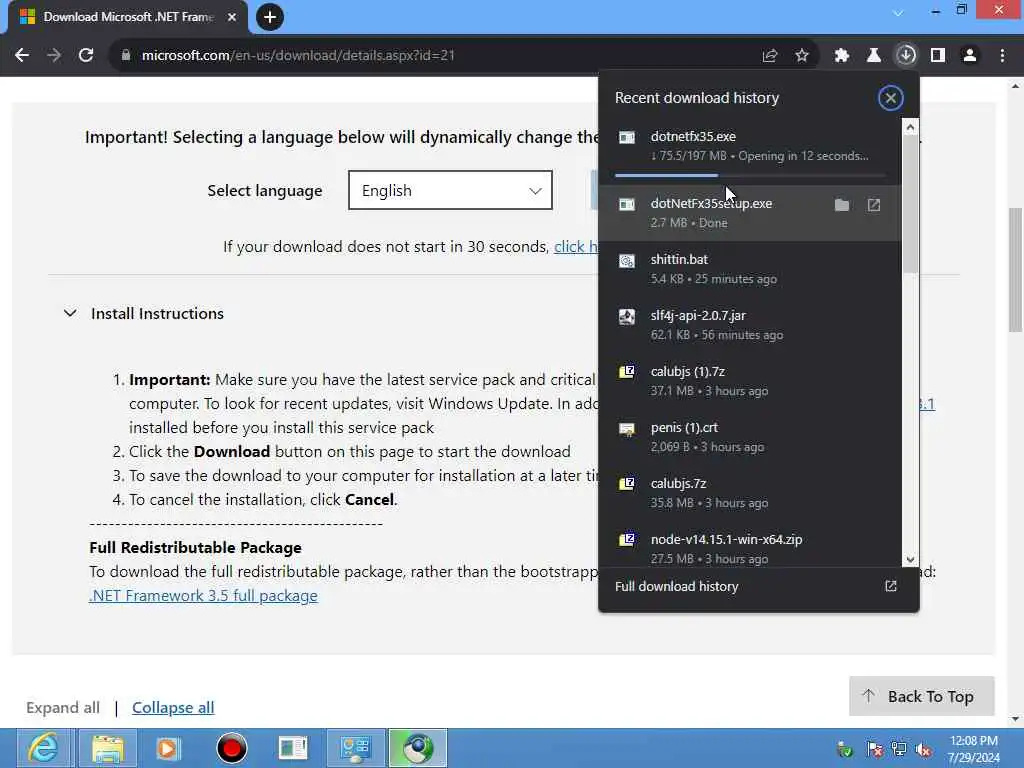This screenshot has width=1024, height=768.
Task: Click the Full download history external icon
Action: pyautogui.click(x=891, y=586)
